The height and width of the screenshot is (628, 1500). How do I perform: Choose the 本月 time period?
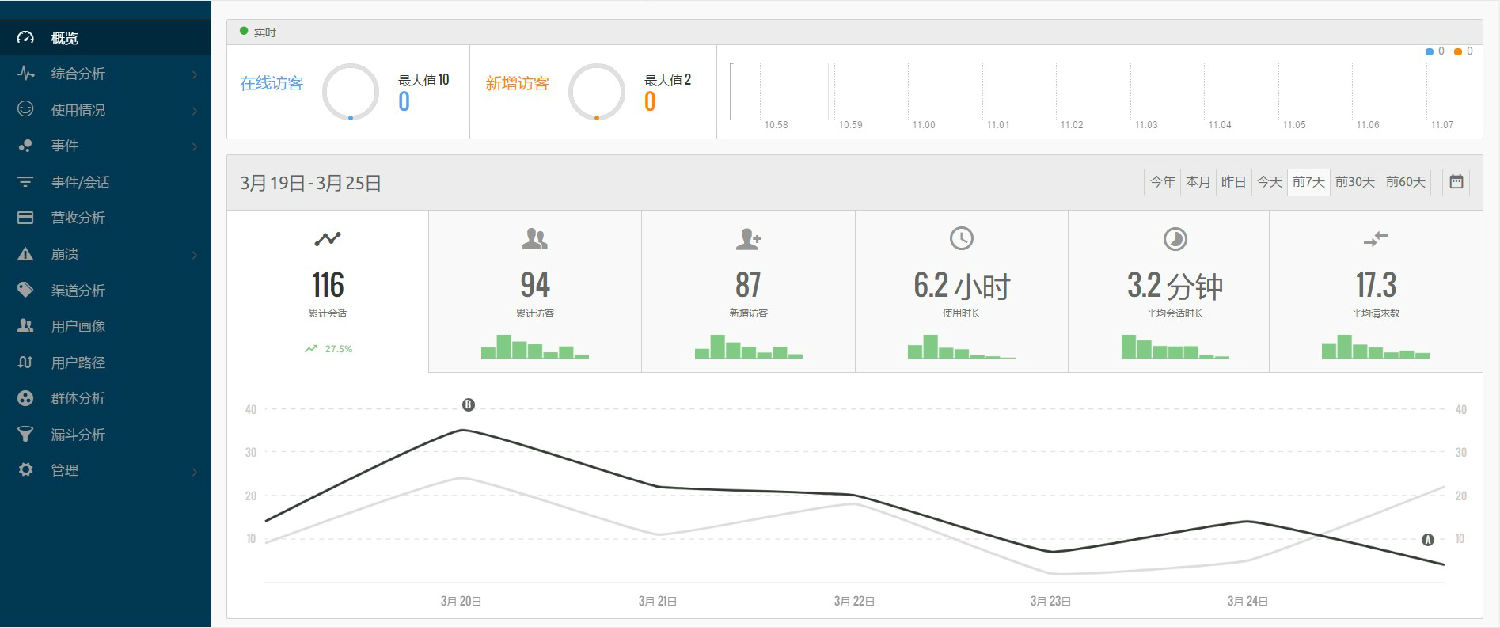1198,182
